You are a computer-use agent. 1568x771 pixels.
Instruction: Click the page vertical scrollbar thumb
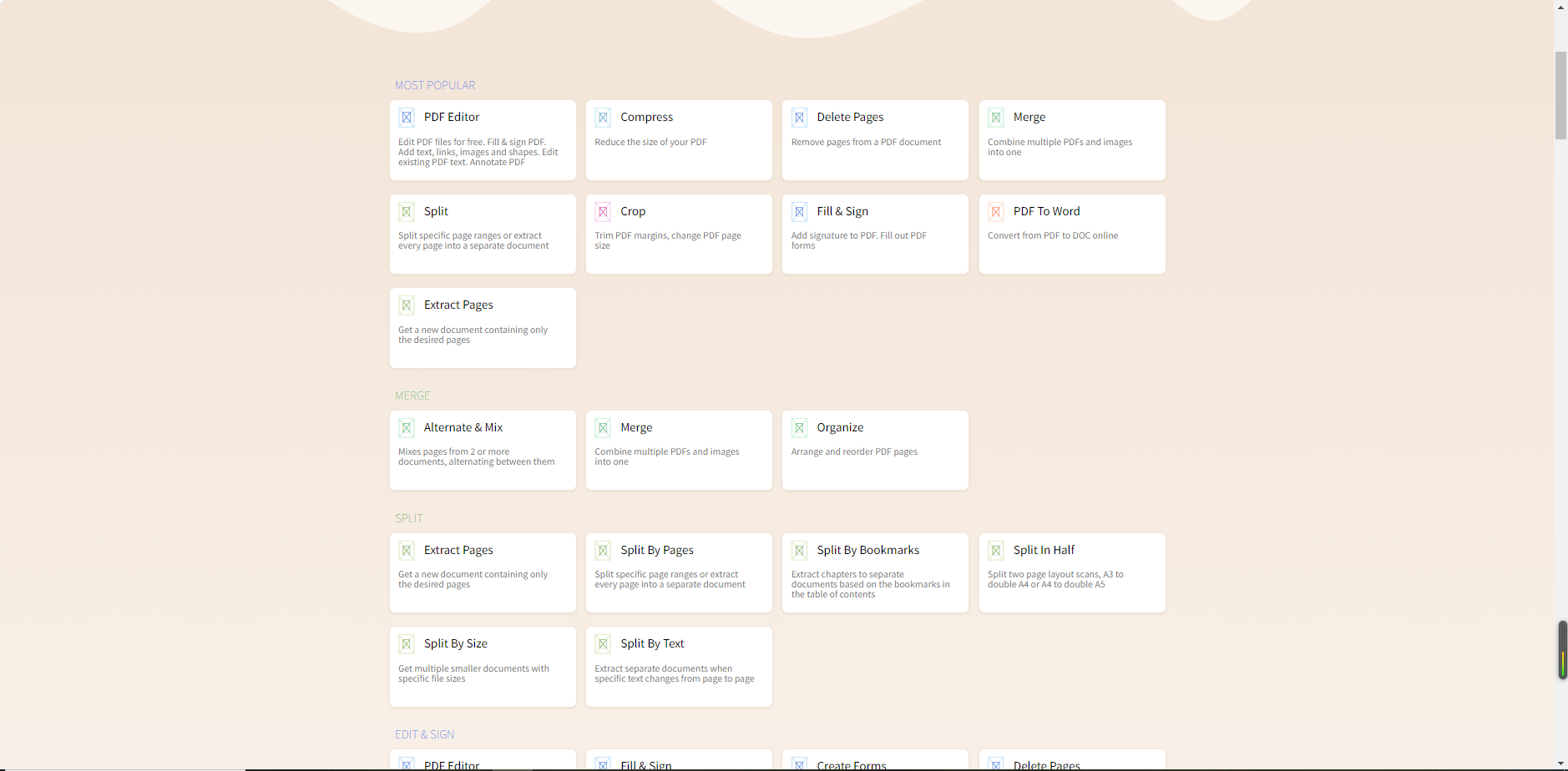(1560, 95)
